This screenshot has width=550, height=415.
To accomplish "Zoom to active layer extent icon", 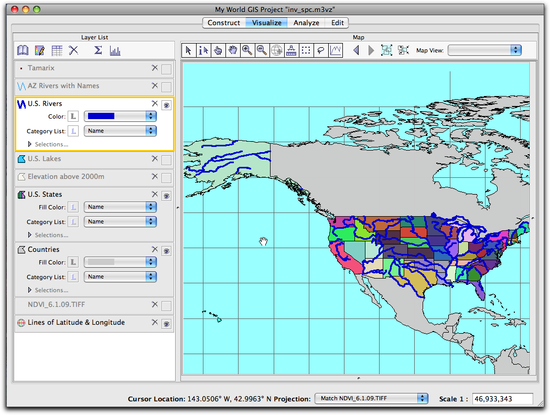I will (x=403, y=50).
